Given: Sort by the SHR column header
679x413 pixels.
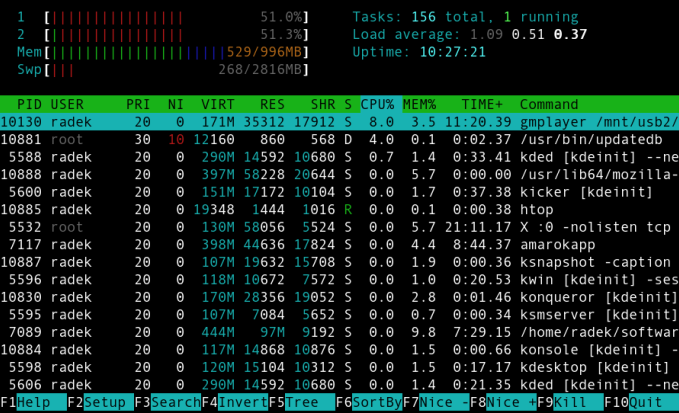Looking at the screenshot, I should [323, 104].
